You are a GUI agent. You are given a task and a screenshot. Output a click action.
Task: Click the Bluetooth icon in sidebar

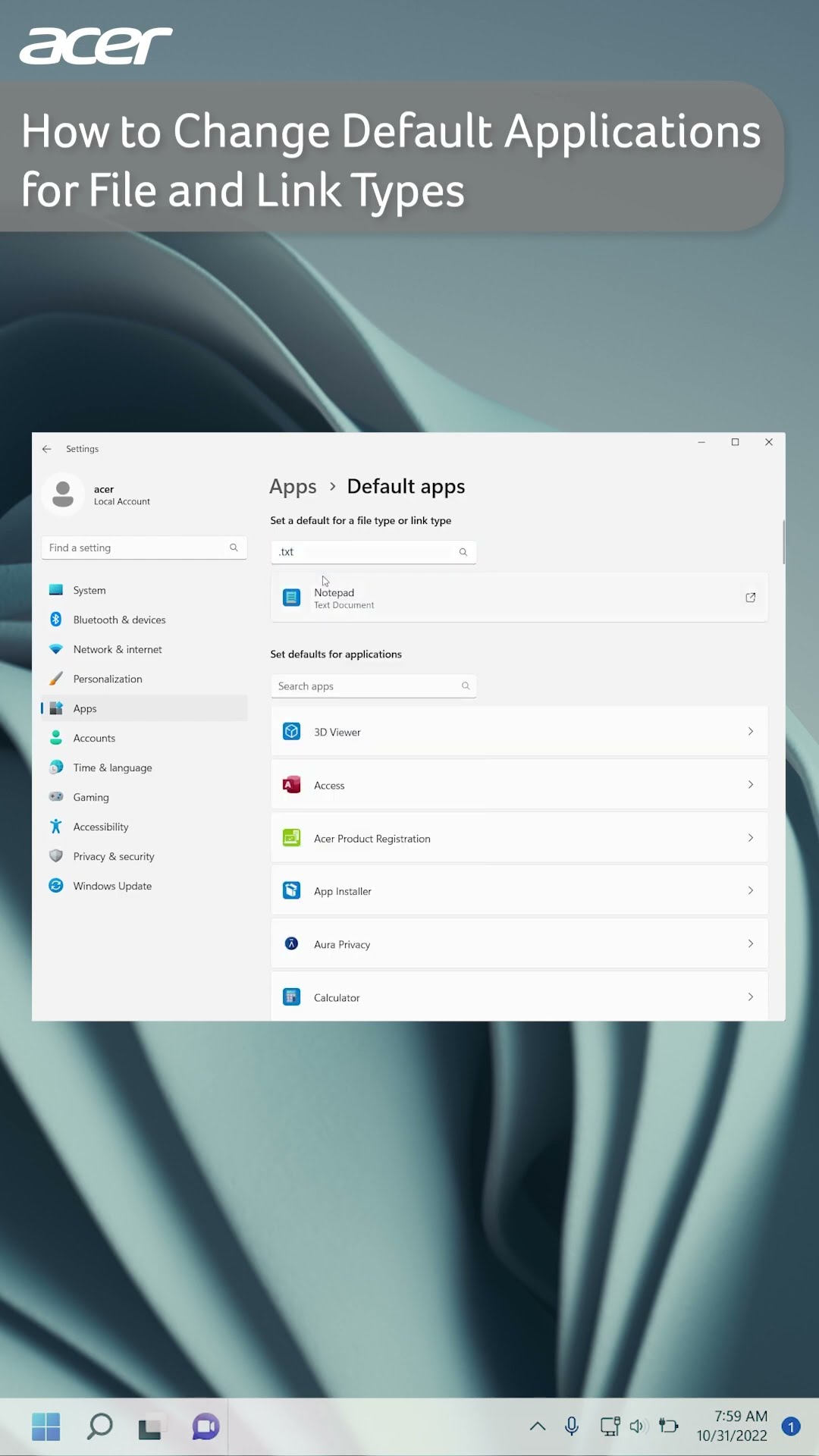coord(56,620)
